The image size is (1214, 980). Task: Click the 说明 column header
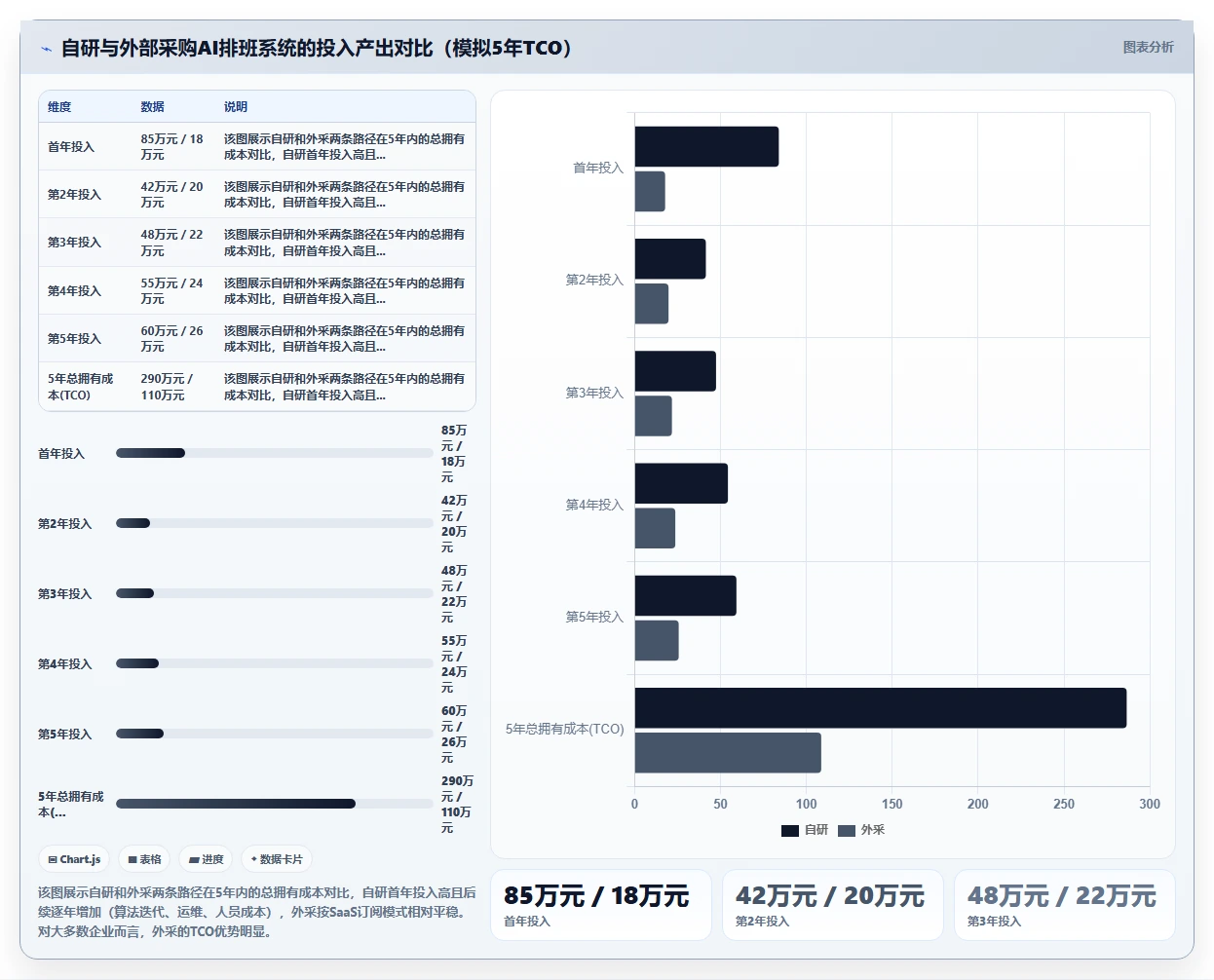click(236, 107)
